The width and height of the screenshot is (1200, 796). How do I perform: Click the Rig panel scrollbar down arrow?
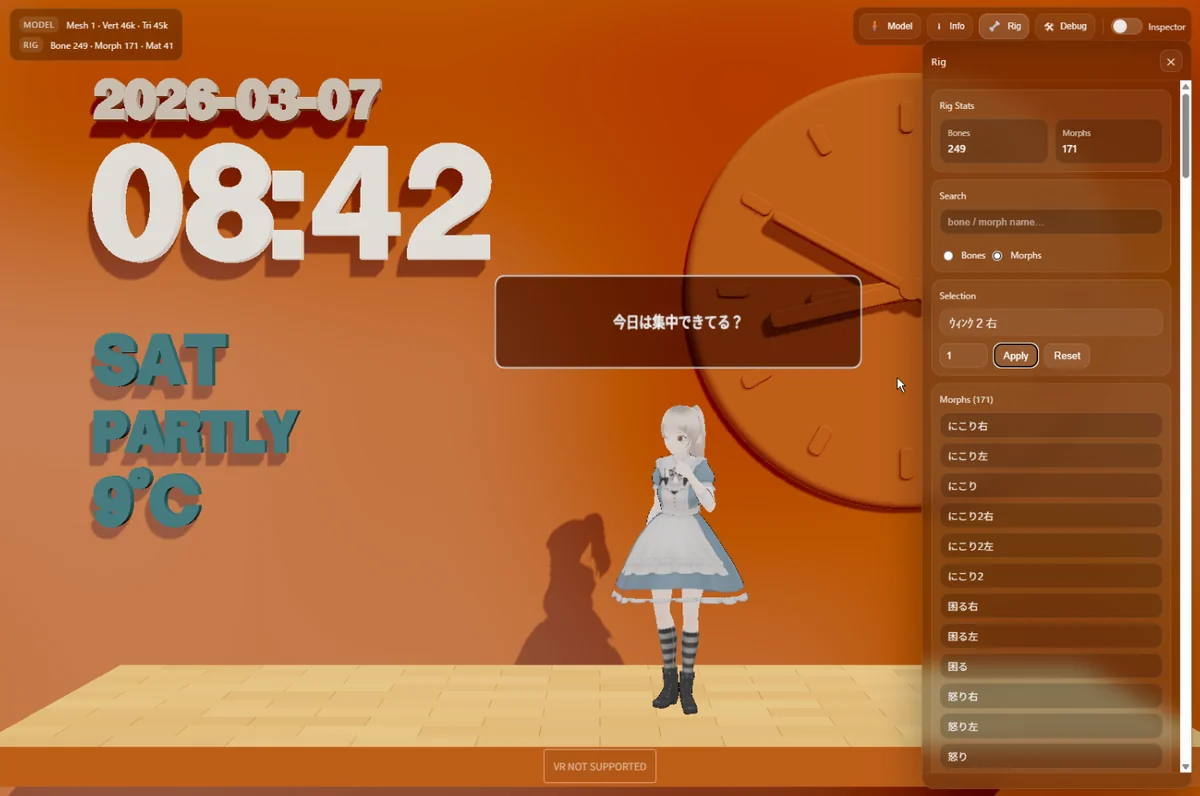[1185, 767]
